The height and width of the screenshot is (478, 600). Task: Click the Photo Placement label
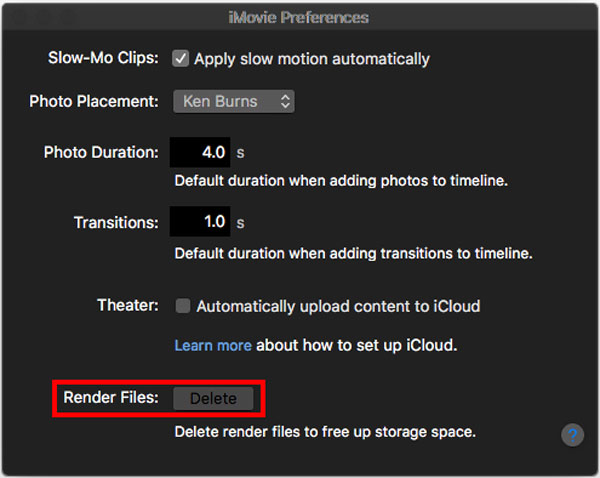94,101
